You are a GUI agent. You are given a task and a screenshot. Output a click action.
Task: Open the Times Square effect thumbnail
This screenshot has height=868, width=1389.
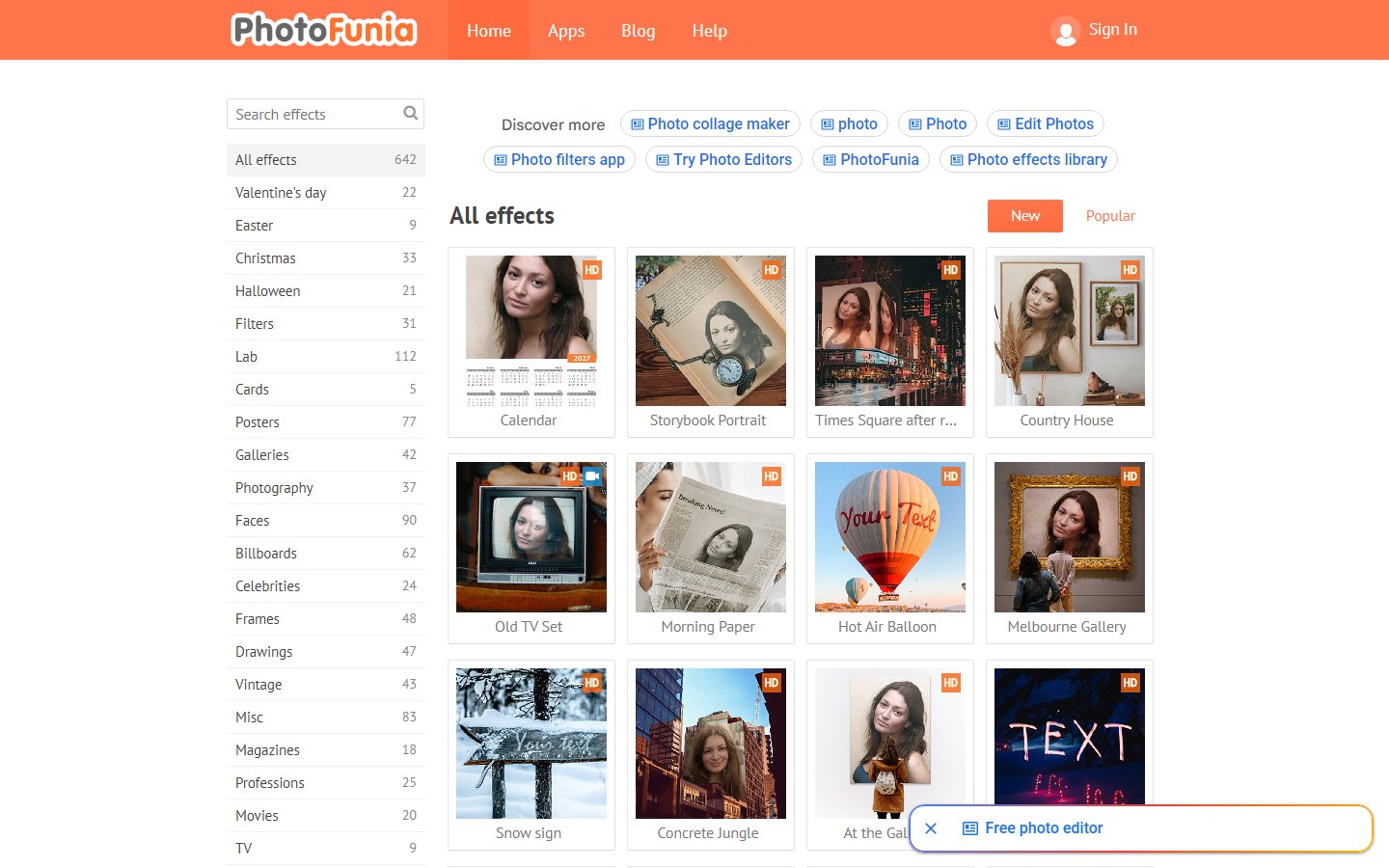(x=890, y=331)
